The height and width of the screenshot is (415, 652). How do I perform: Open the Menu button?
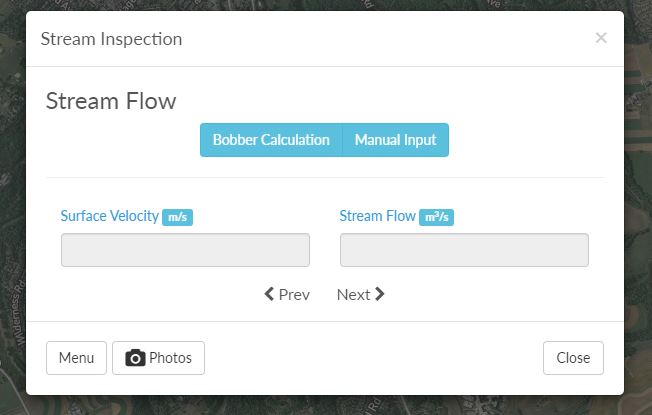click(77, 358)
